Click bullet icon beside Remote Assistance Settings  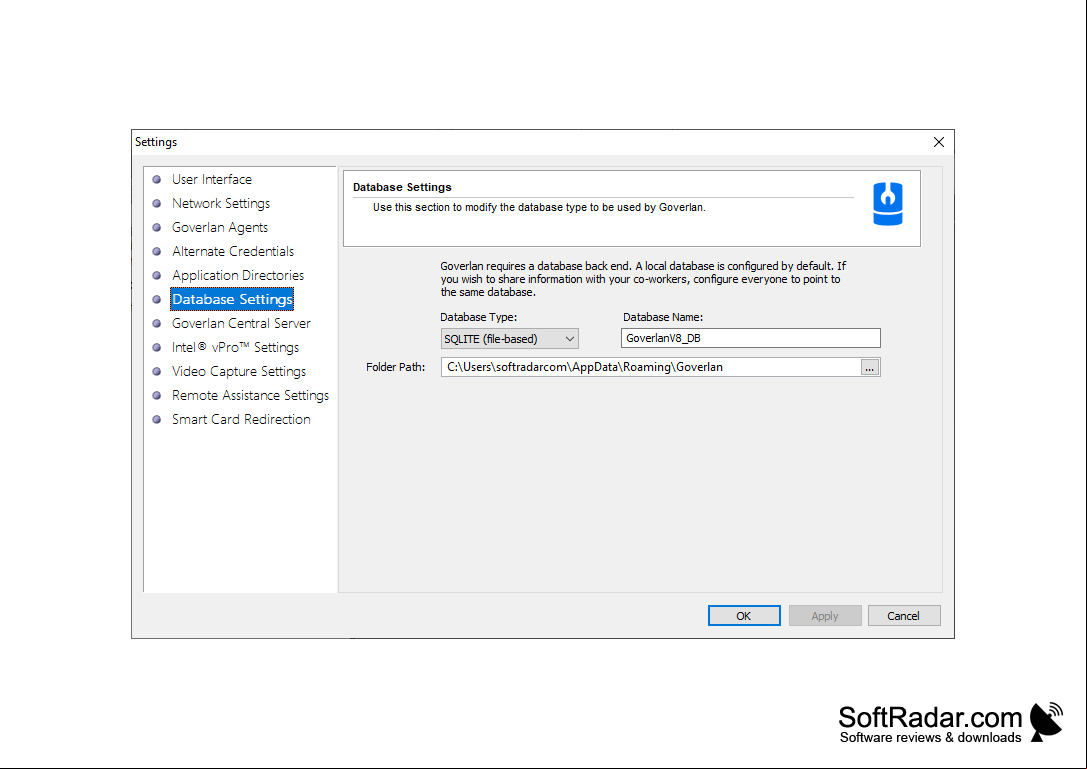pos(157,395)
